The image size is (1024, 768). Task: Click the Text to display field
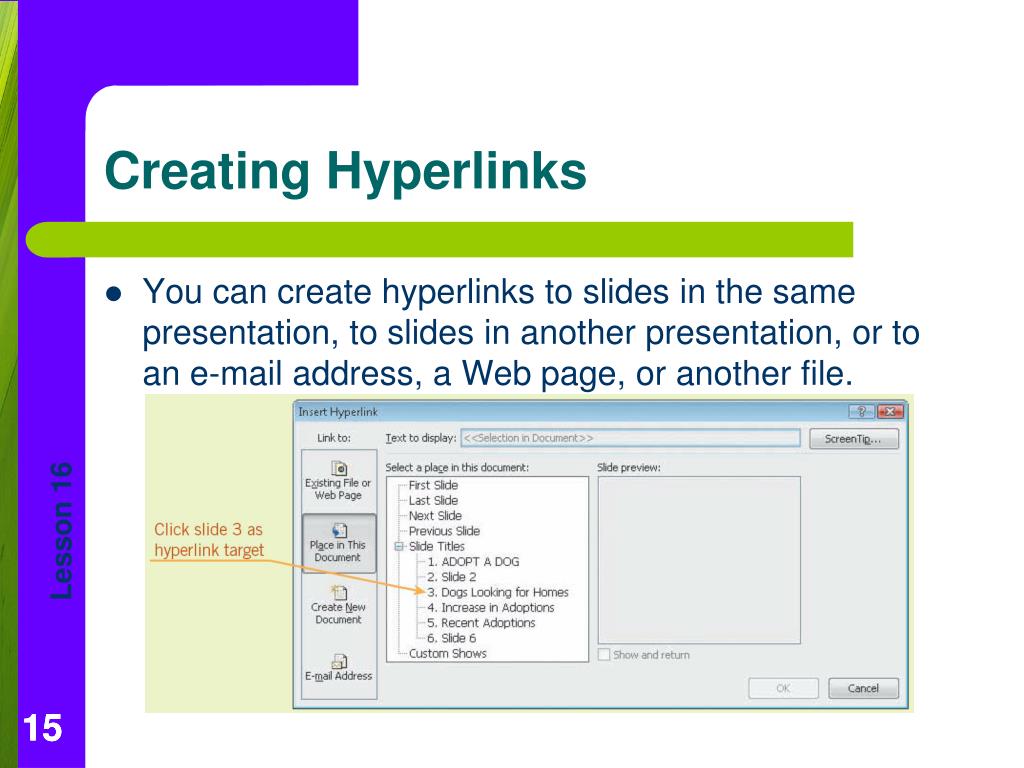tap(630, 438)
